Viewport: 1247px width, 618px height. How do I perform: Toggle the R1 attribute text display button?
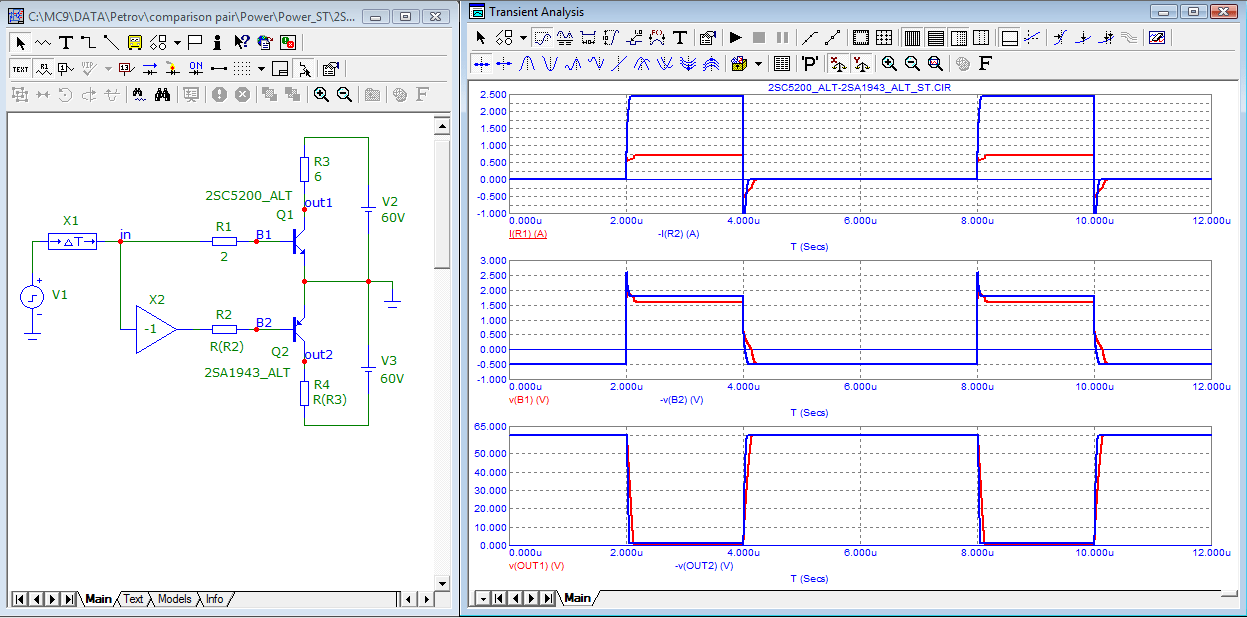(44, 68)
